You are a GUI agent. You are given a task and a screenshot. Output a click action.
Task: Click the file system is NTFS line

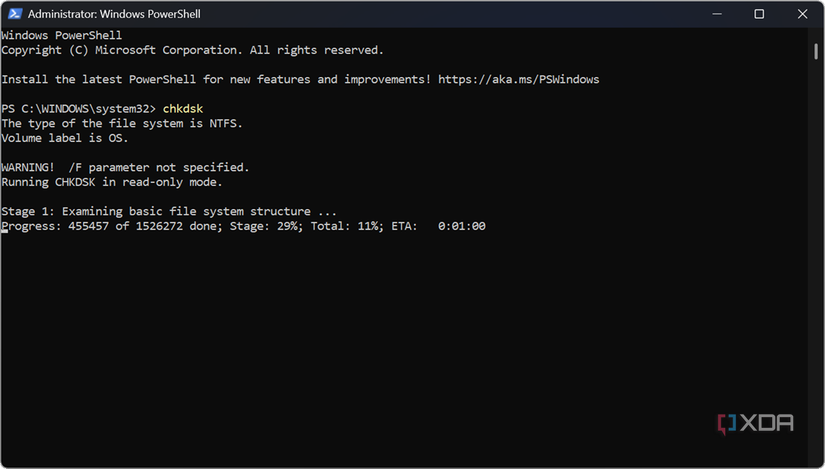[121, 123]
